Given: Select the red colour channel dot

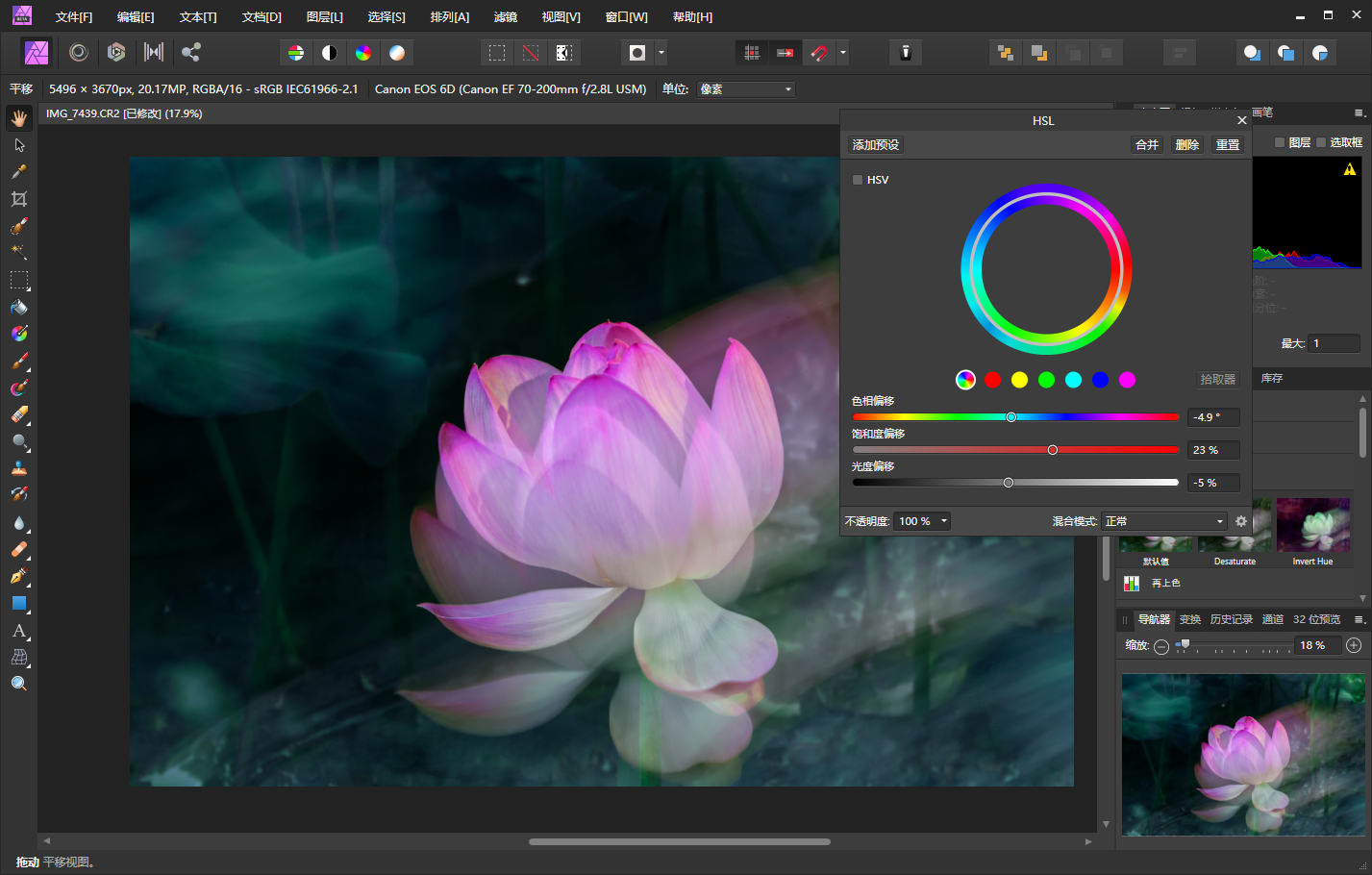Looking at the screenshot, I should (x=993, y=380).
